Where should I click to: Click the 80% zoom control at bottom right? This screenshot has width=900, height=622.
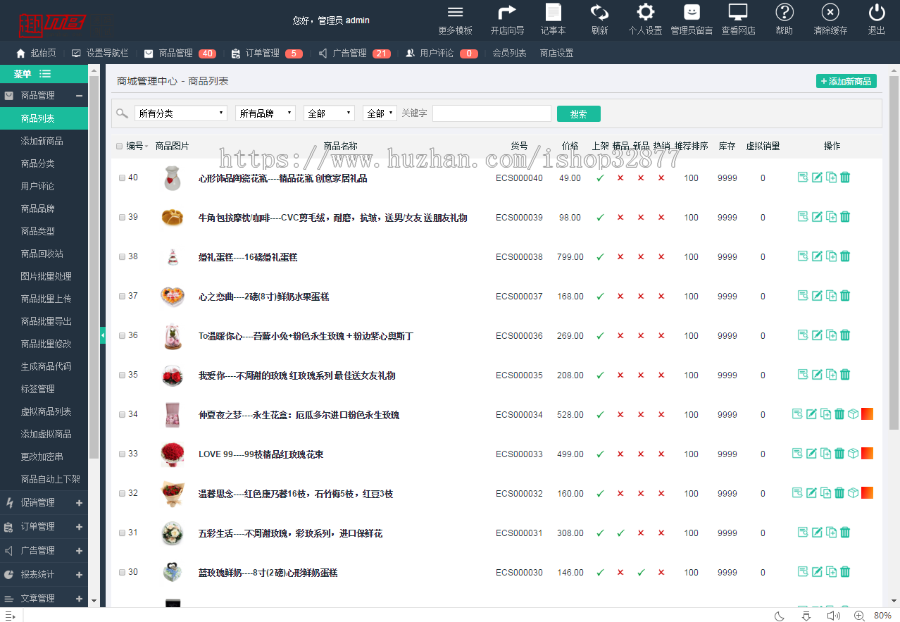(x=881, y=615)
